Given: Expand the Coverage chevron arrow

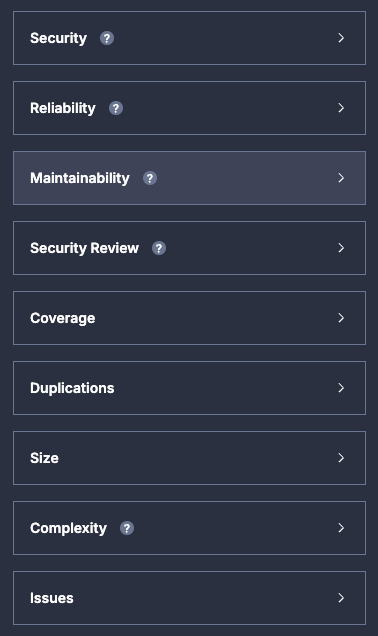Looking at the screenshot, I should [x=341, y=318].
